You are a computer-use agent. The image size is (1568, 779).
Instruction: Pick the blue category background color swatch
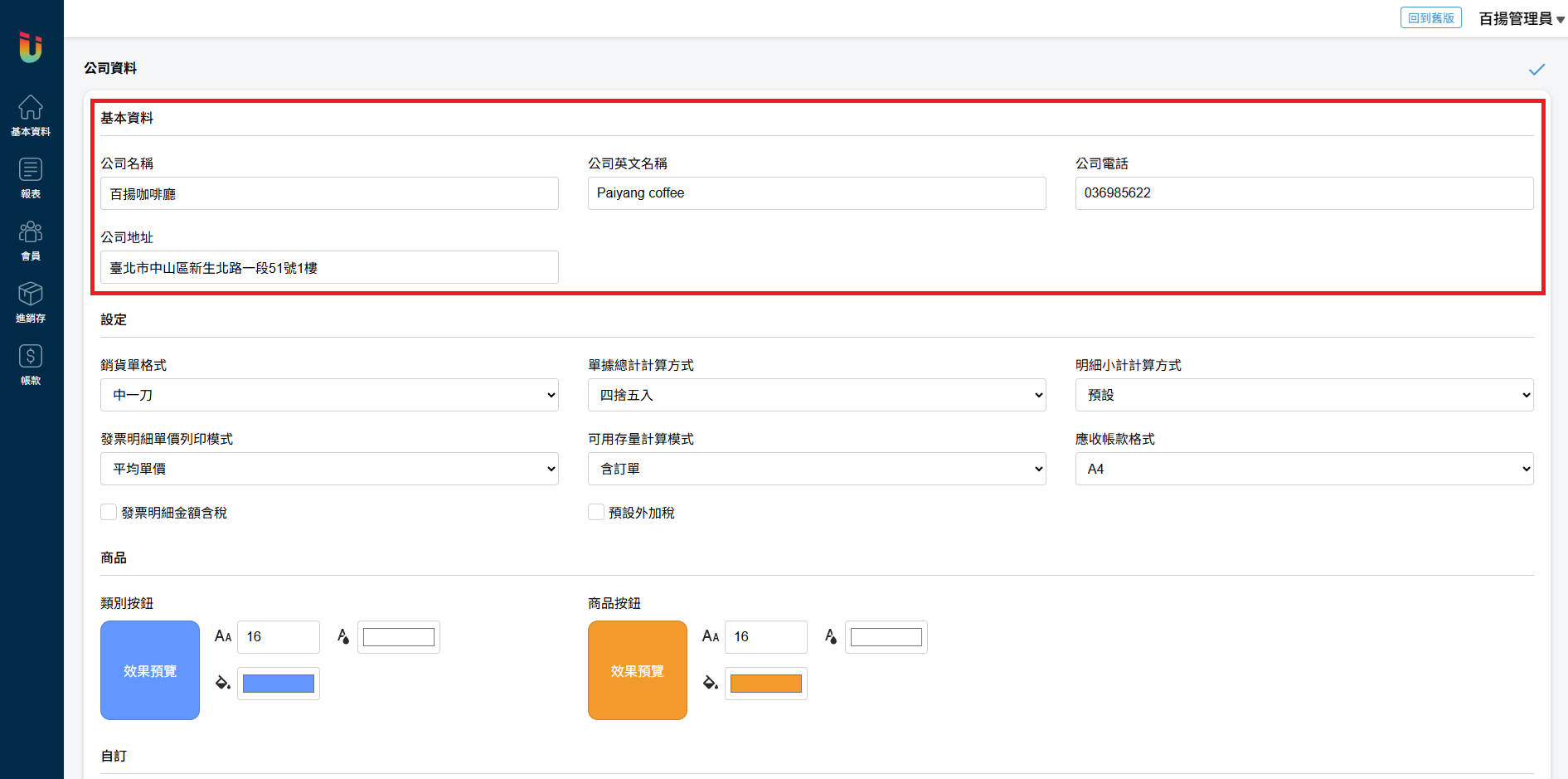pos(279,684)
